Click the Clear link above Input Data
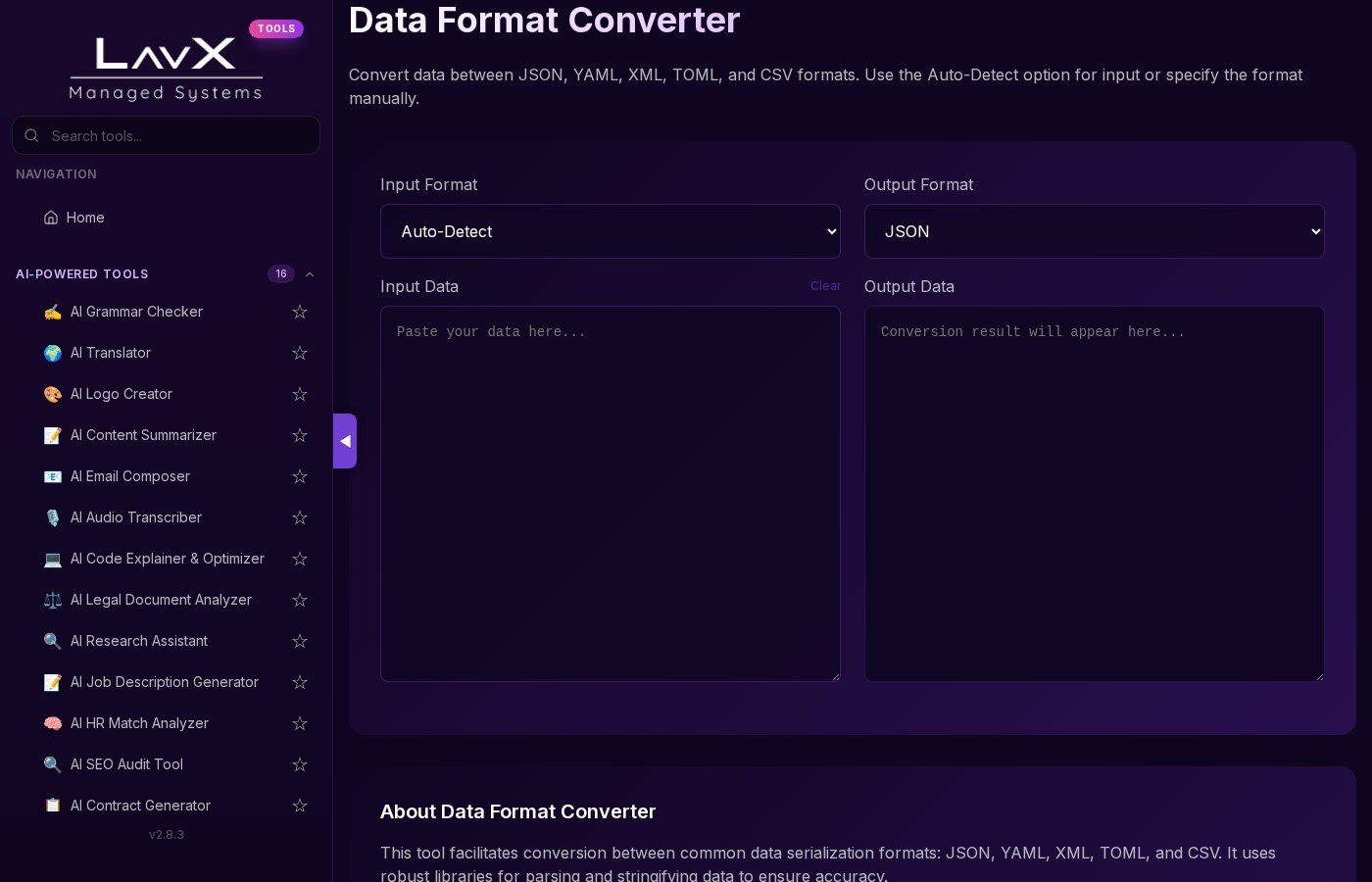This screenshot has height=882, width=1372. pyautogui.click(x=825, y=286)
